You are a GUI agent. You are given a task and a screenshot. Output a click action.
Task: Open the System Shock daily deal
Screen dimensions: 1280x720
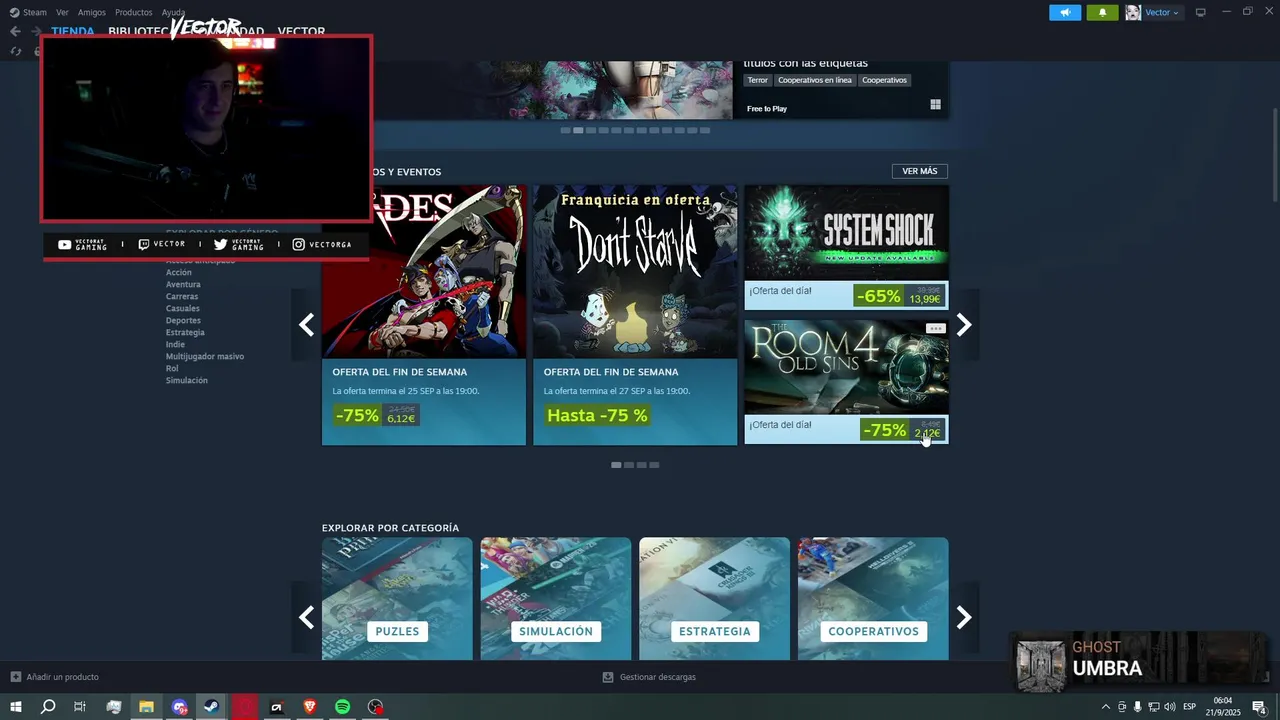(846, 247)
